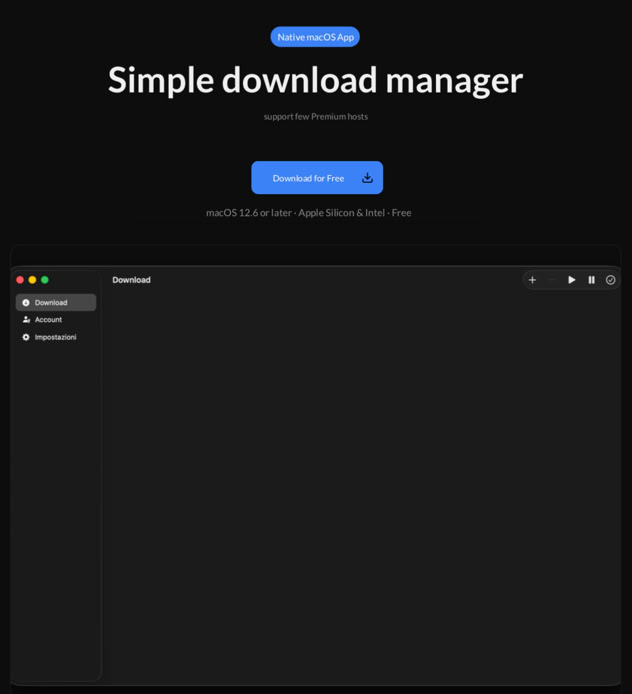Click the Account person icon
The image size is (632, 694).
[x=26, y=320]
